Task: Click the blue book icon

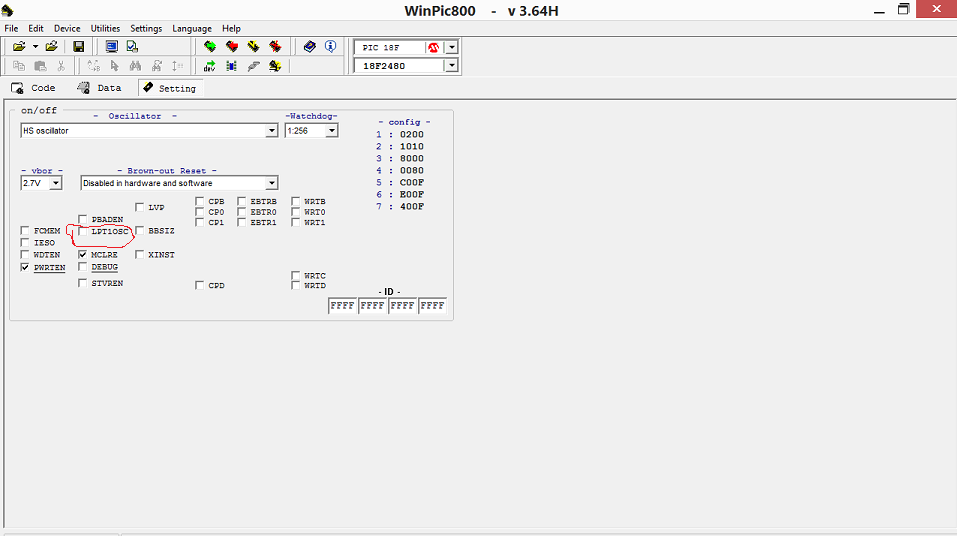Action: coord(310,47)
